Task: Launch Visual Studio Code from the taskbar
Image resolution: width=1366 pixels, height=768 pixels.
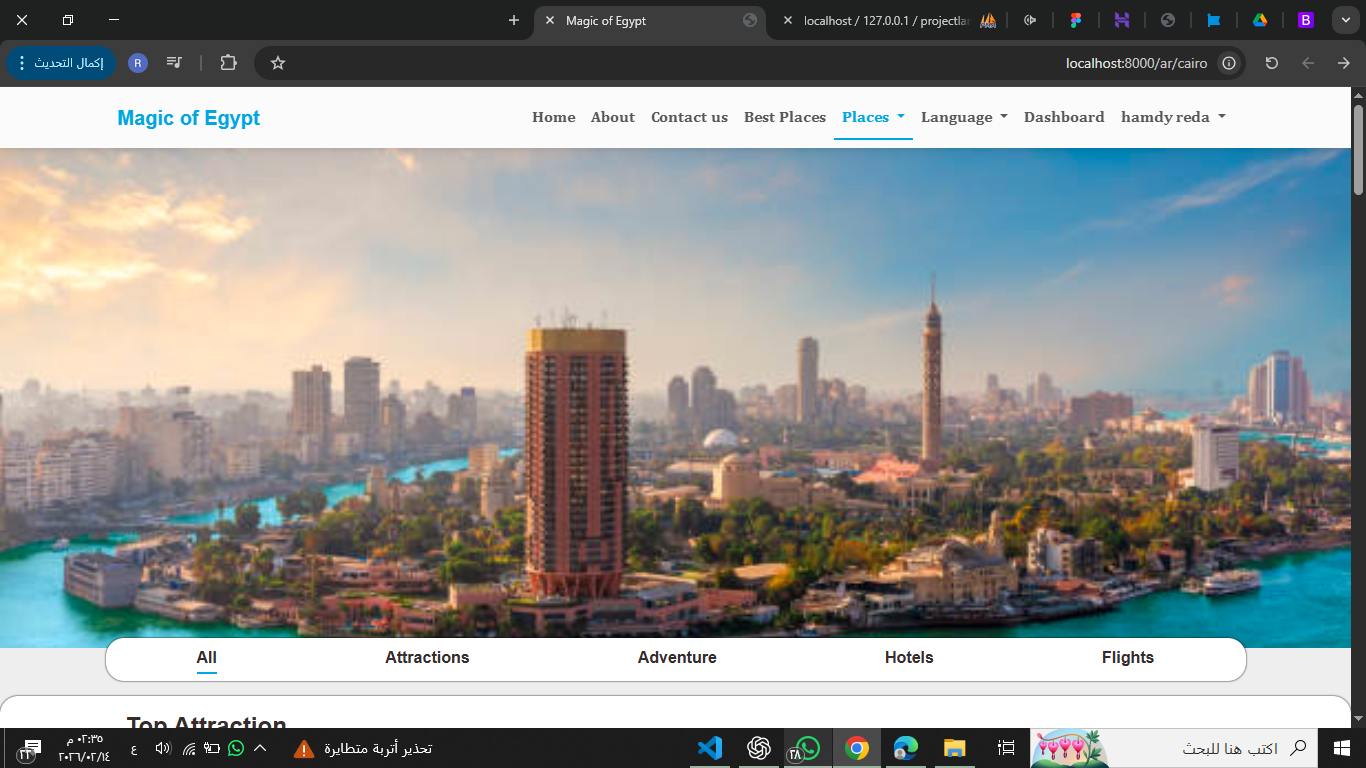Action: tap(710, 748)
